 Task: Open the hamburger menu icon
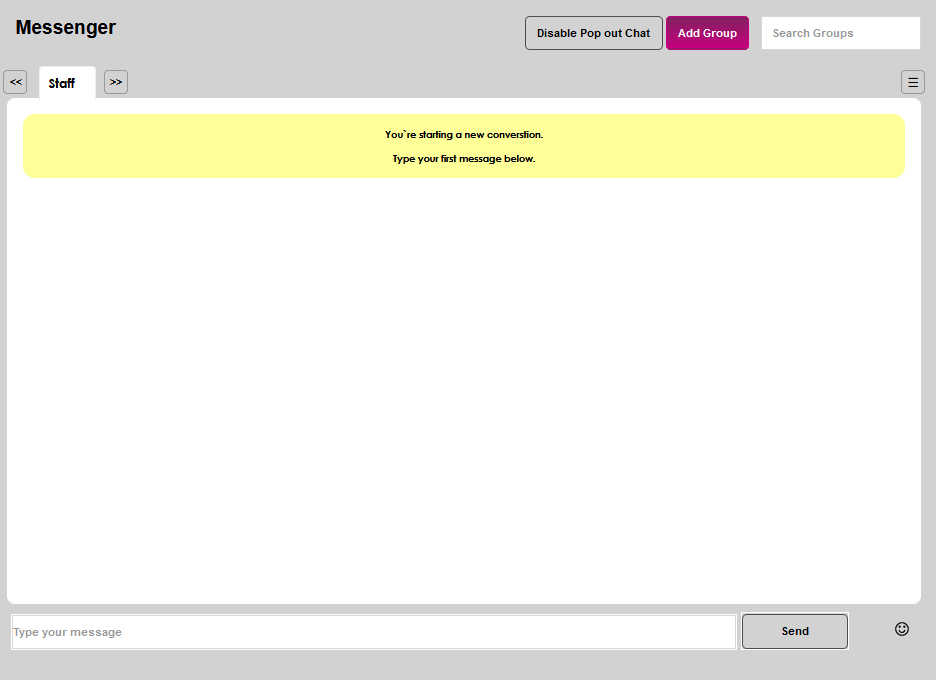(913, 82)
